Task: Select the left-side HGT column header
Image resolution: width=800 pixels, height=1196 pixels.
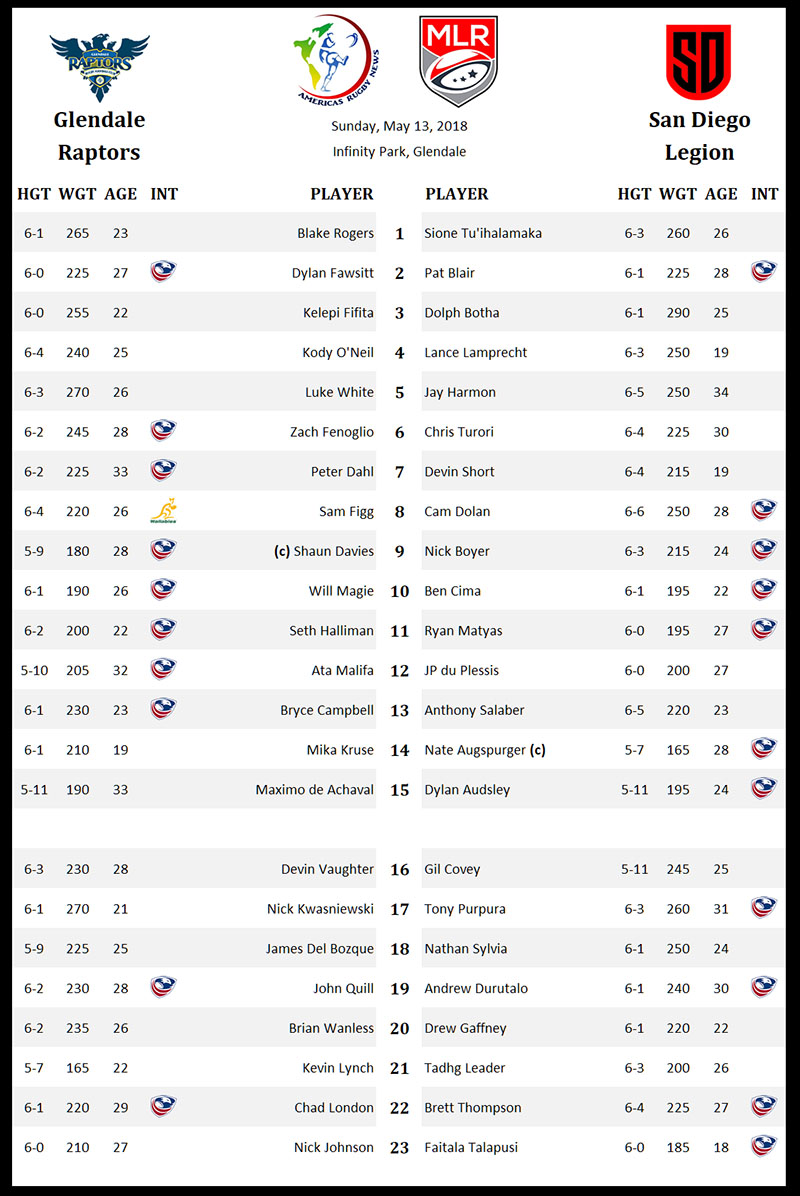Action: click(34, 194)
